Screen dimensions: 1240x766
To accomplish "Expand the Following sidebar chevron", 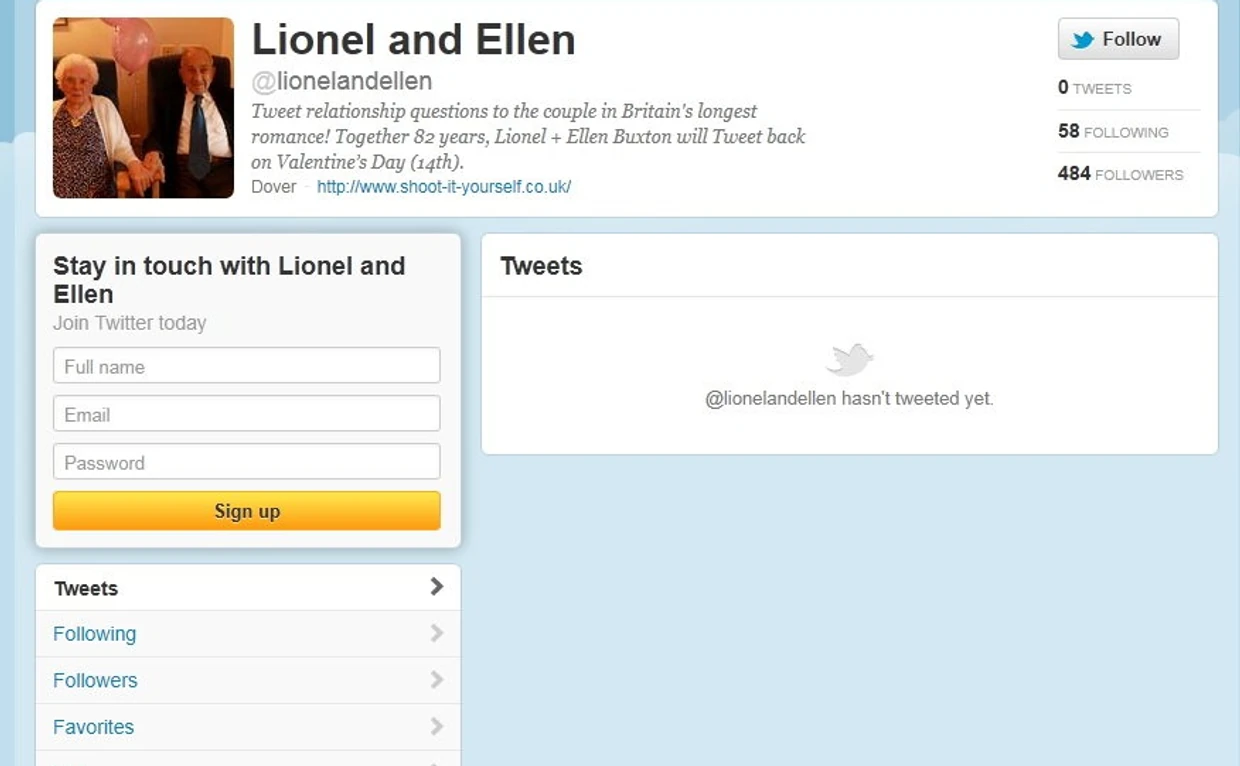I will [x=436, y=633].
